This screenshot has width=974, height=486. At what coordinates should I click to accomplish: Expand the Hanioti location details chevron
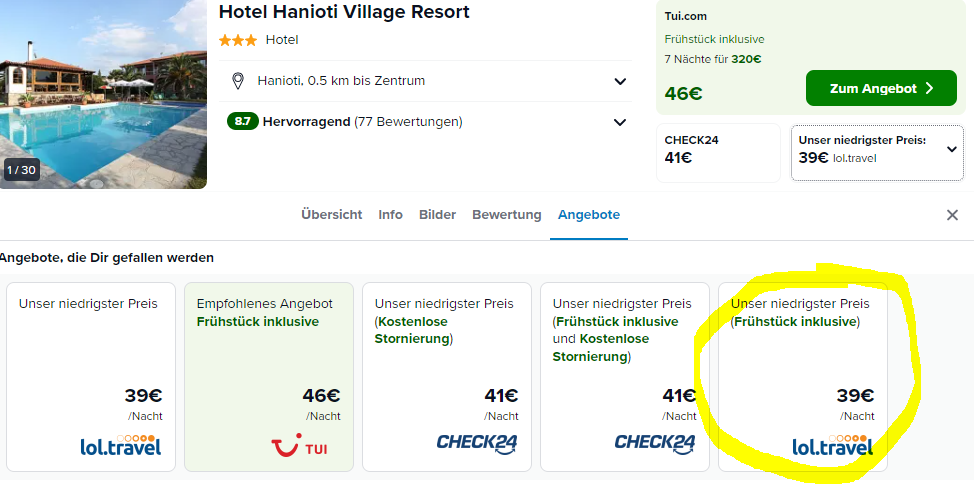[620, 81]
